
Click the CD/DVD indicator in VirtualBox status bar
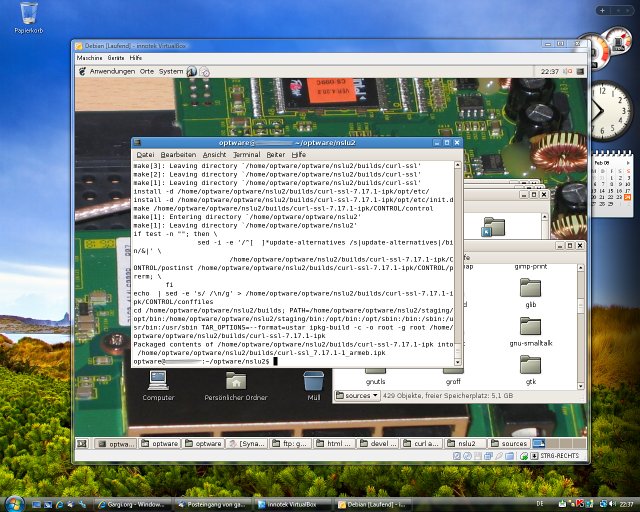tap(467, 456)
